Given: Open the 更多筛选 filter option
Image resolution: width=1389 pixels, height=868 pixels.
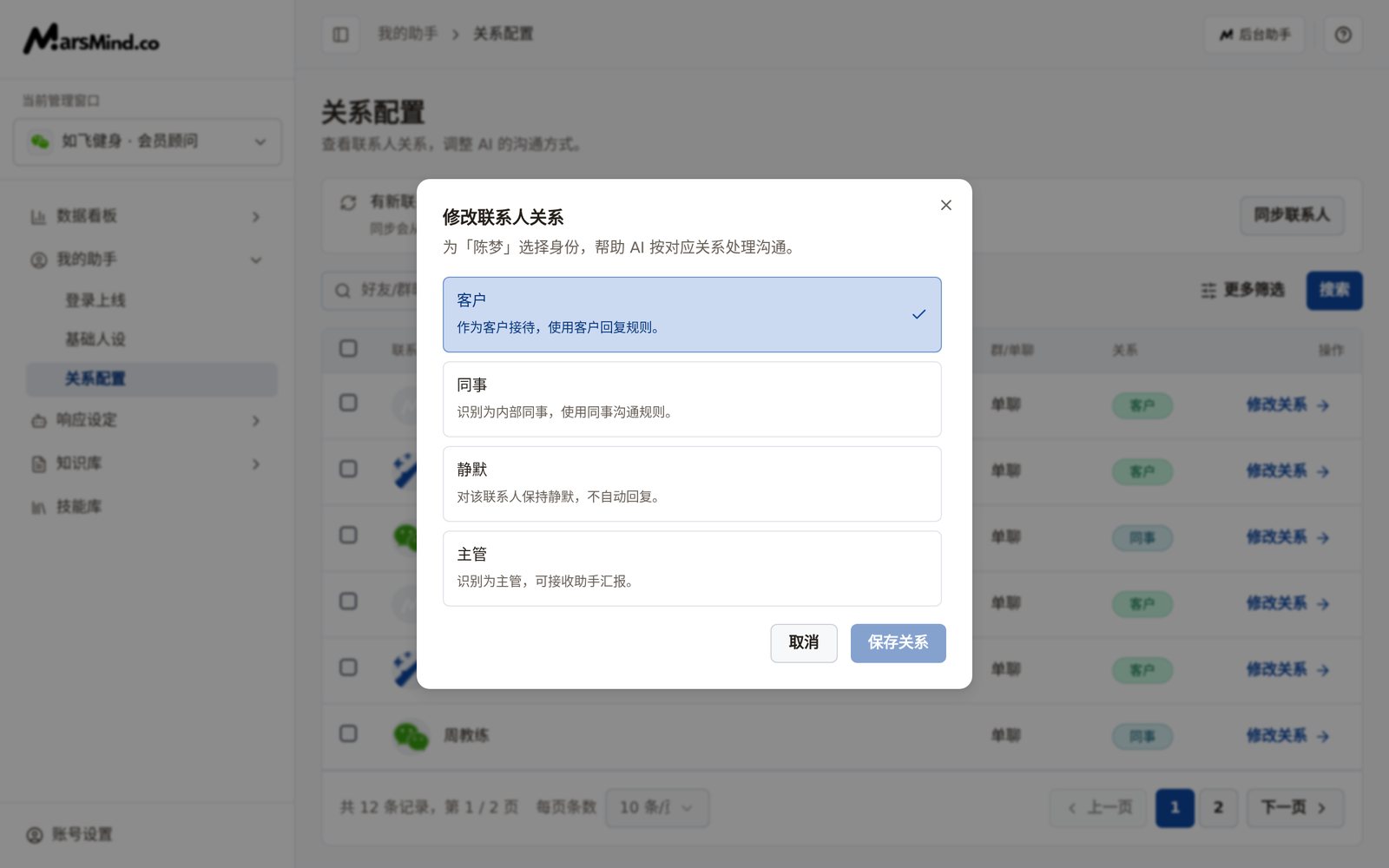Looking at the screenshot, I should pos(1242,290).
